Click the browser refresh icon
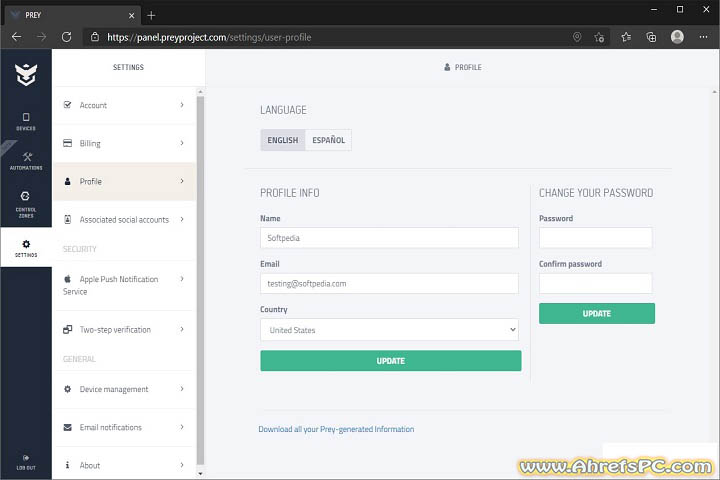This screenshot has height=480, width=720. click(x=67, y=36)
